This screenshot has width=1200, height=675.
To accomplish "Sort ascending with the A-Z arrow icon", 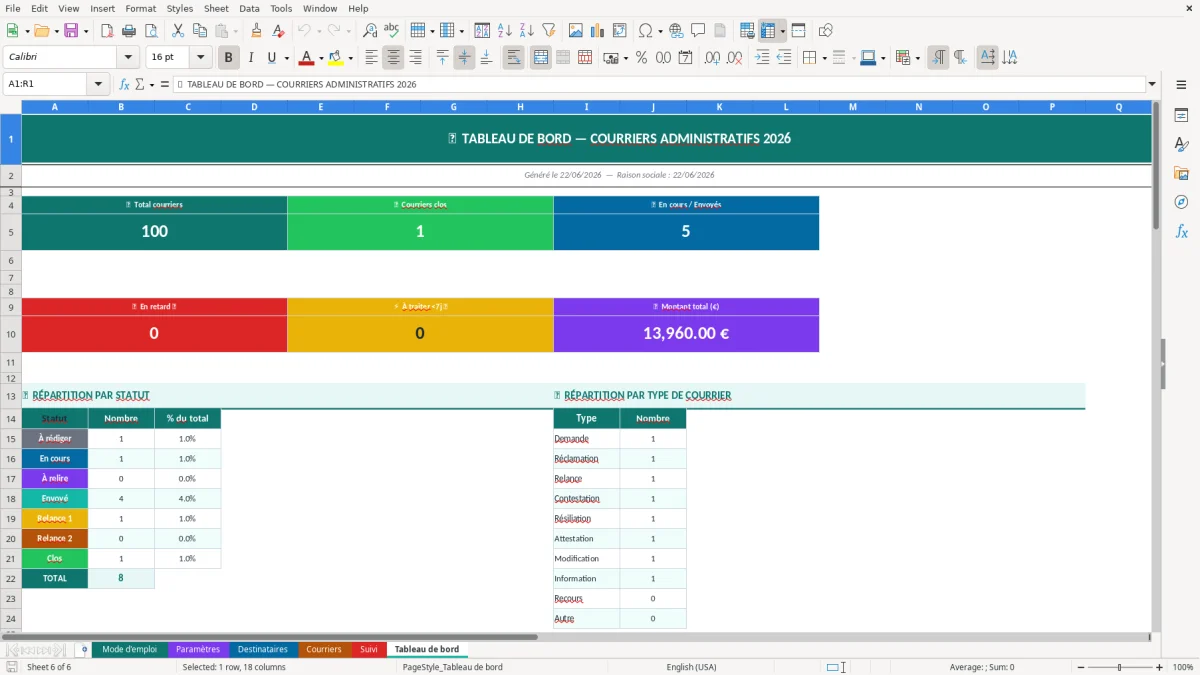I will pos(505,31).
